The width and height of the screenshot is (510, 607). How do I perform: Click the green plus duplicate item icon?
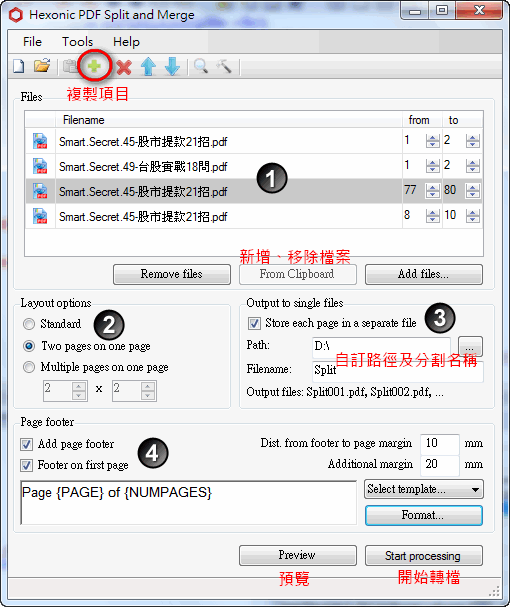[94, 66]
